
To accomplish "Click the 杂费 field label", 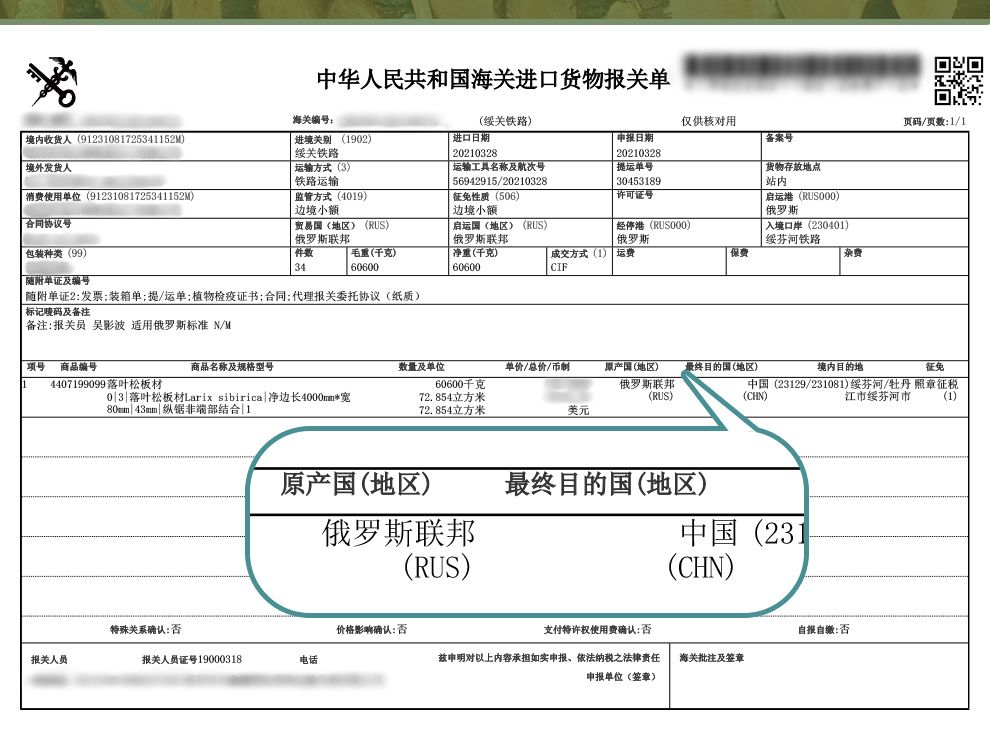I will [853, 253].
